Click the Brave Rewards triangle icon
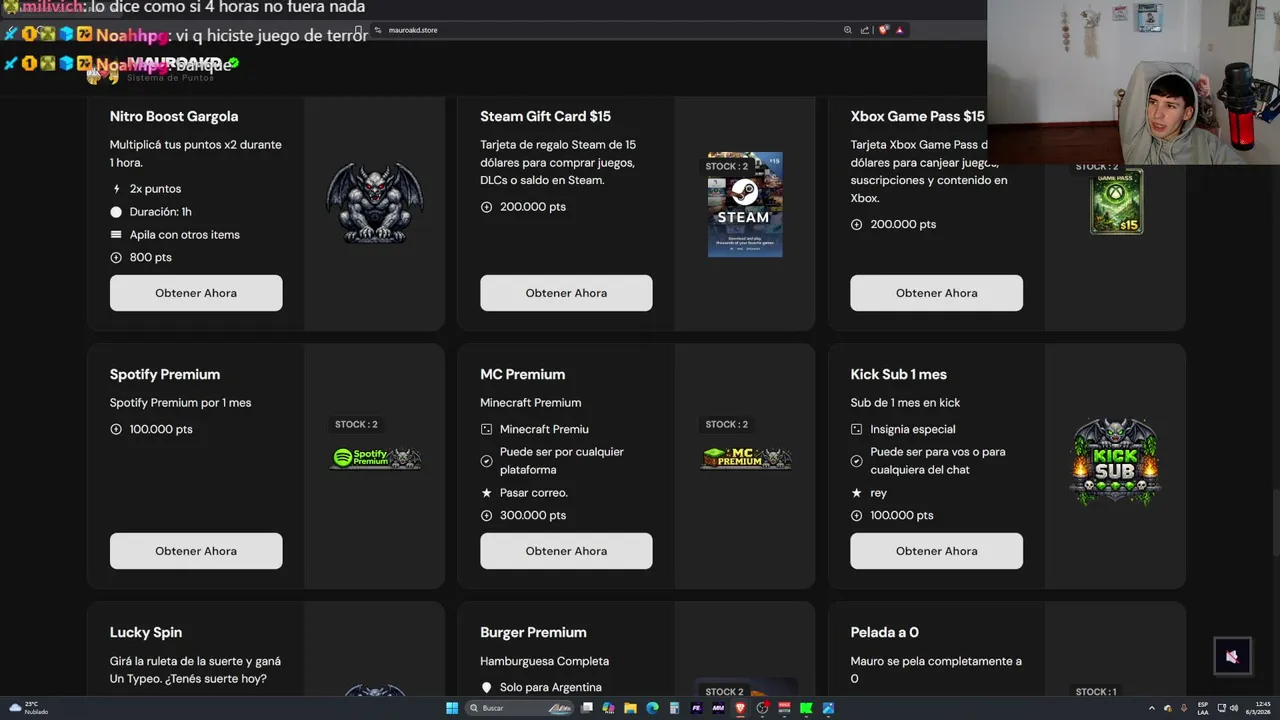This screenshot has height=720, width=1280. pos(900,30)
